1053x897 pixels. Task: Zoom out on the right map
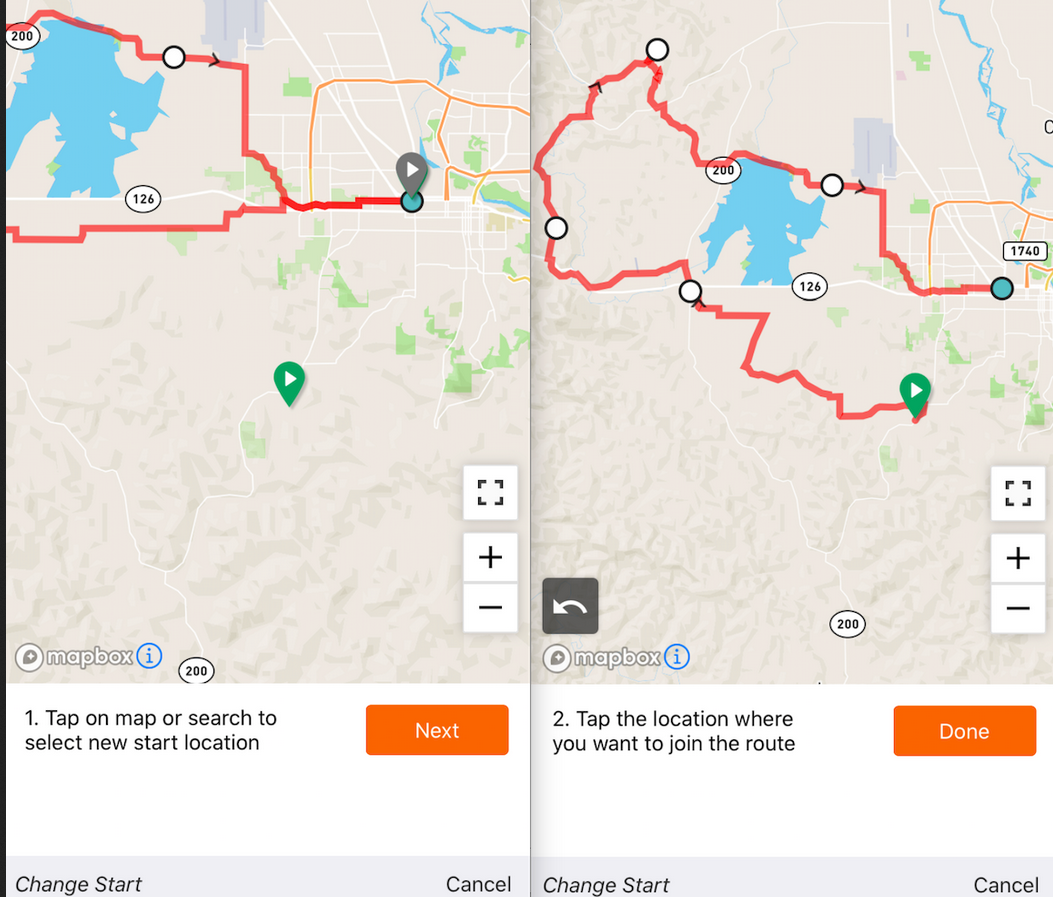click(x=1017, y=608)
